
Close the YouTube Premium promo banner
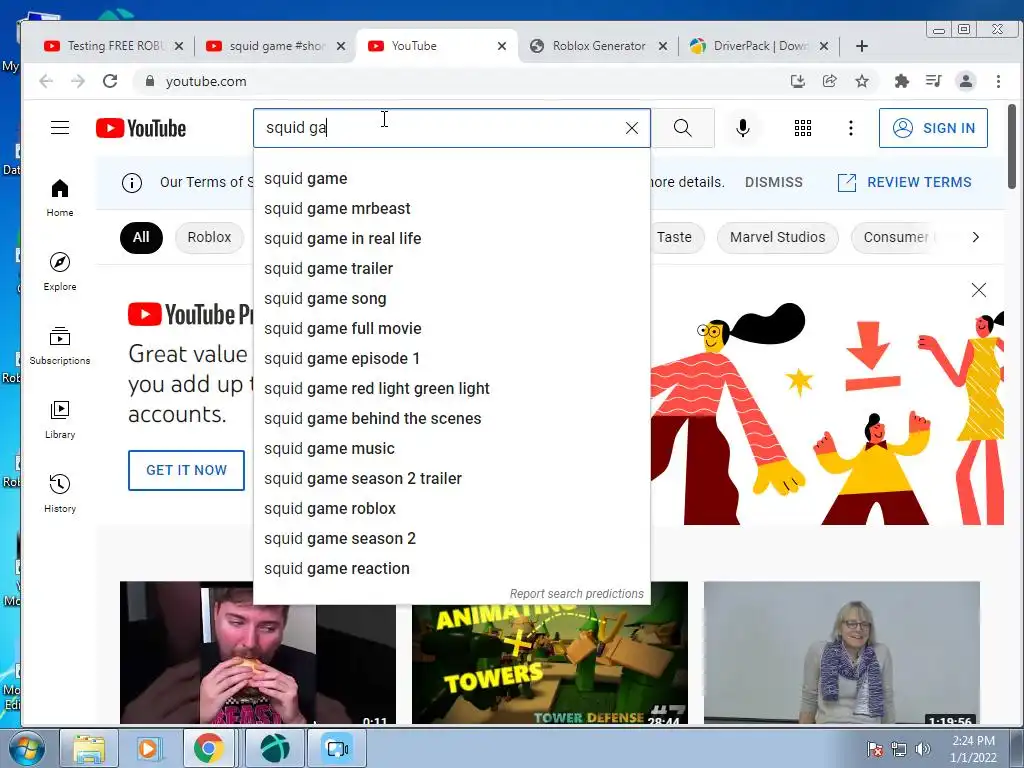978,290
